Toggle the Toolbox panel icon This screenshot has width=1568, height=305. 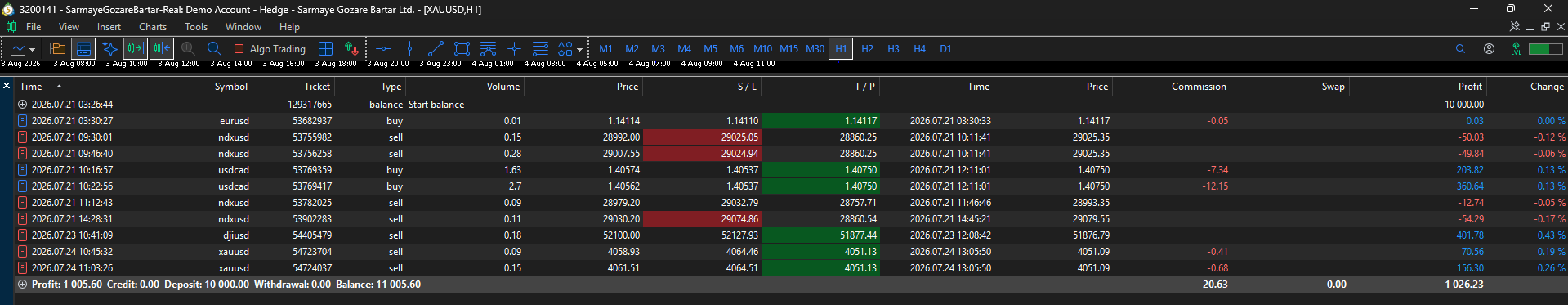click(83, 49)
